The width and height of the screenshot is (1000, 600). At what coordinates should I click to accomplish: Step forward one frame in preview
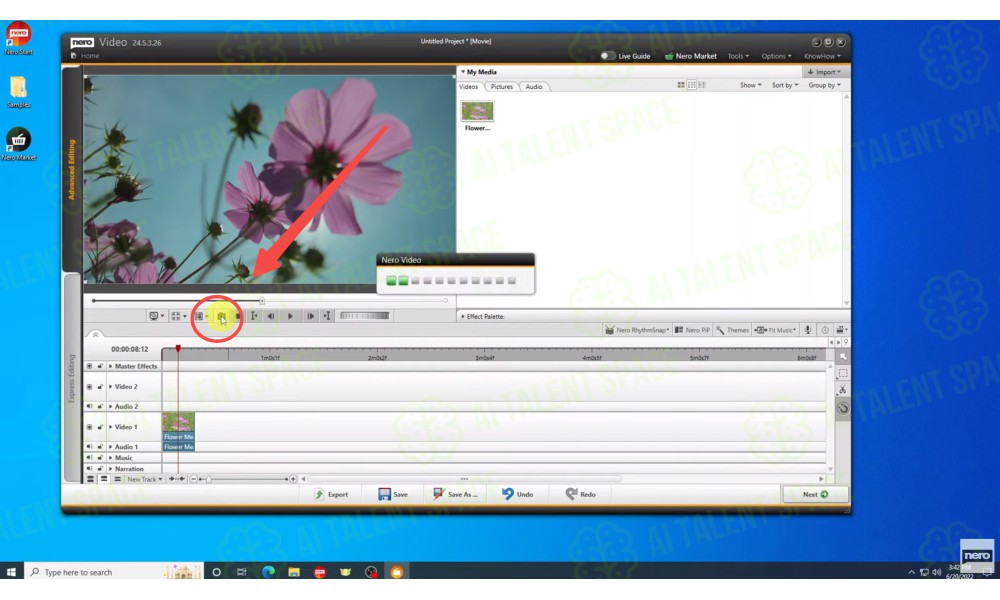pyautogui.click(x=310, y=316)
